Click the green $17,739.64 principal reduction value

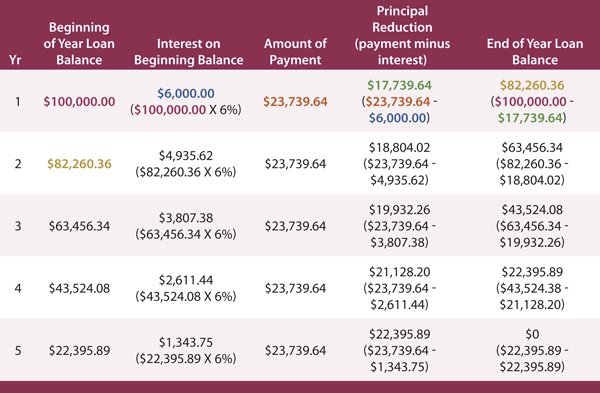[399, 85]
